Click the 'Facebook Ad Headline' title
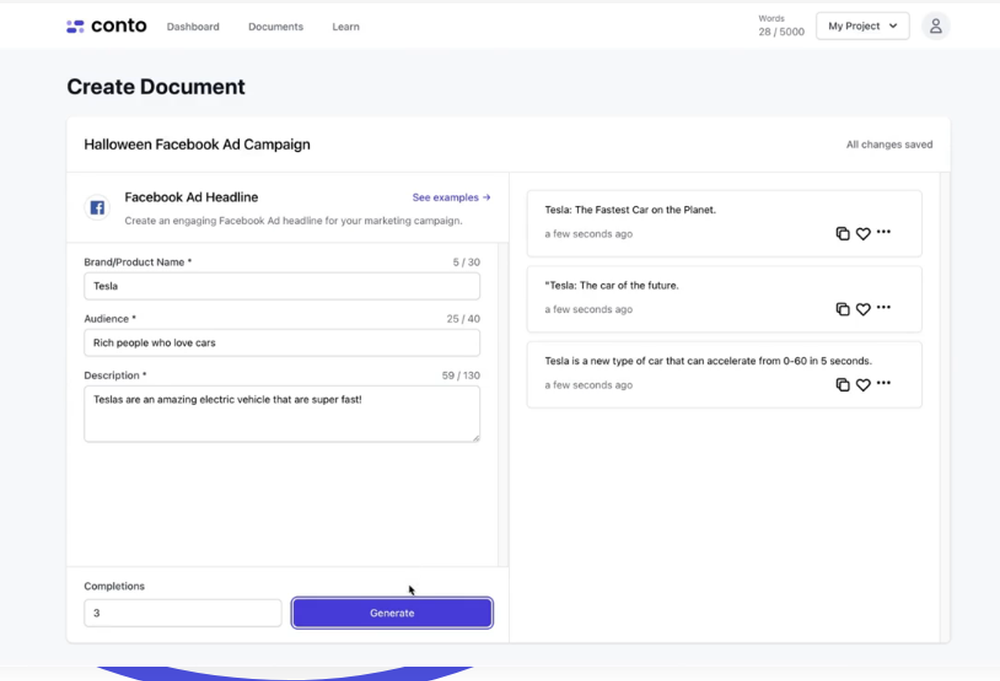The width and height of the screenshot is (1000, 681). (x=191, y=197)
